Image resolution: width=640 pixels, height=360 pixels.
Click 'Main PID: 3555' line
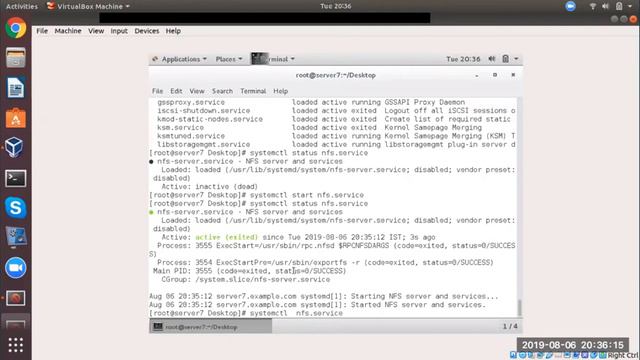click(x=249, y=271)
